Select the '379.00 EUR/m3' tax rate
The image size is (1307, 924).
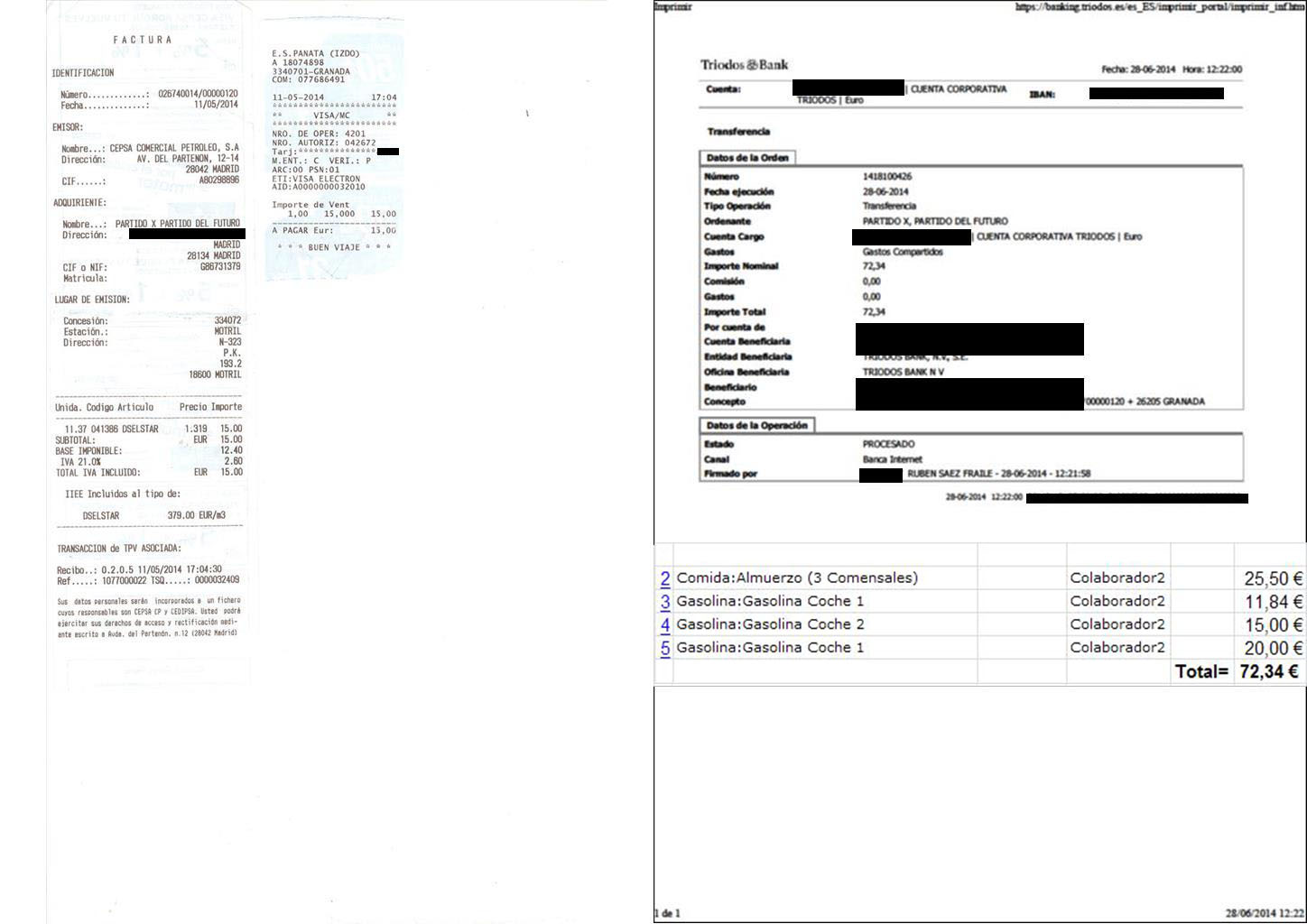coord(196,515)
